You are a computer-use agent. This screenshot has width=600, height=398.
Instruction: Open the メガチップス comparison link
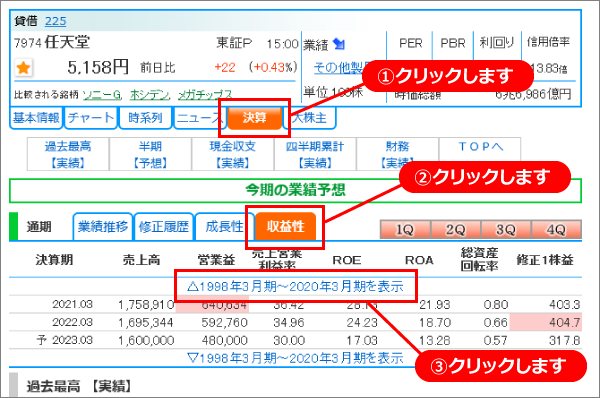pos(205,94)
